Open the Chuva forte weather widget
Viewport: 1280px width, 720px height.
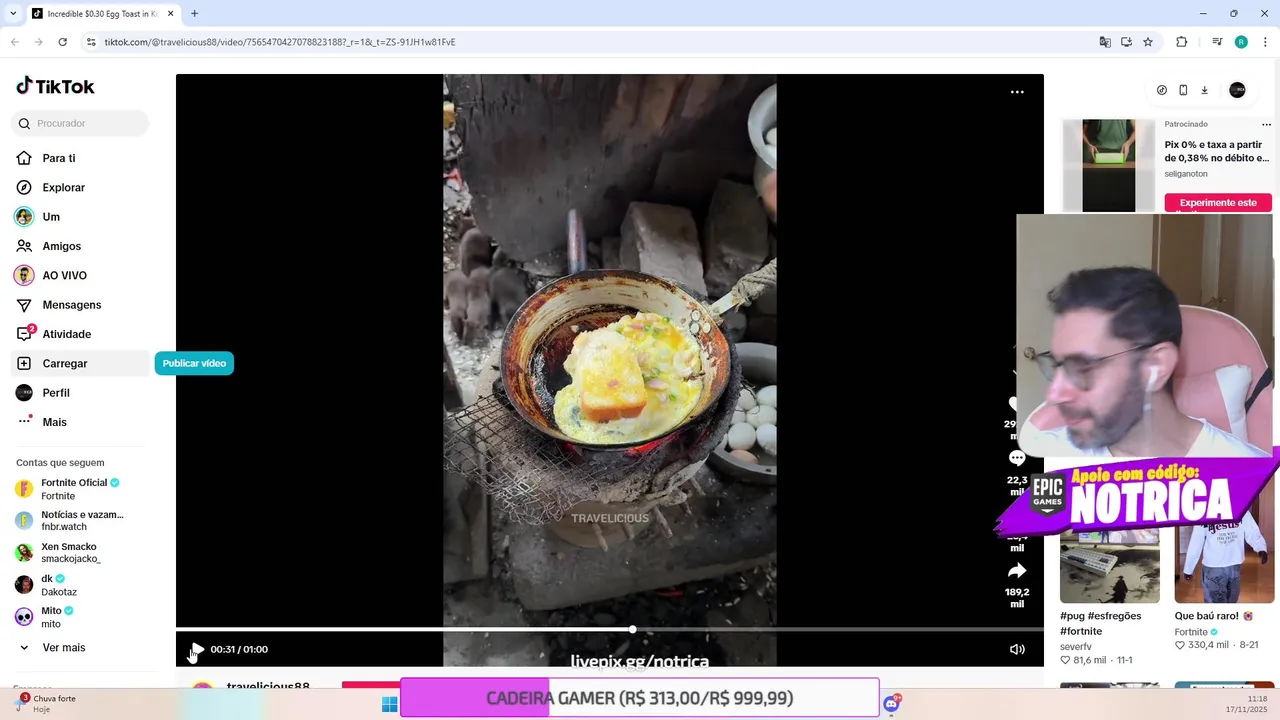click(x=45, y=703)
